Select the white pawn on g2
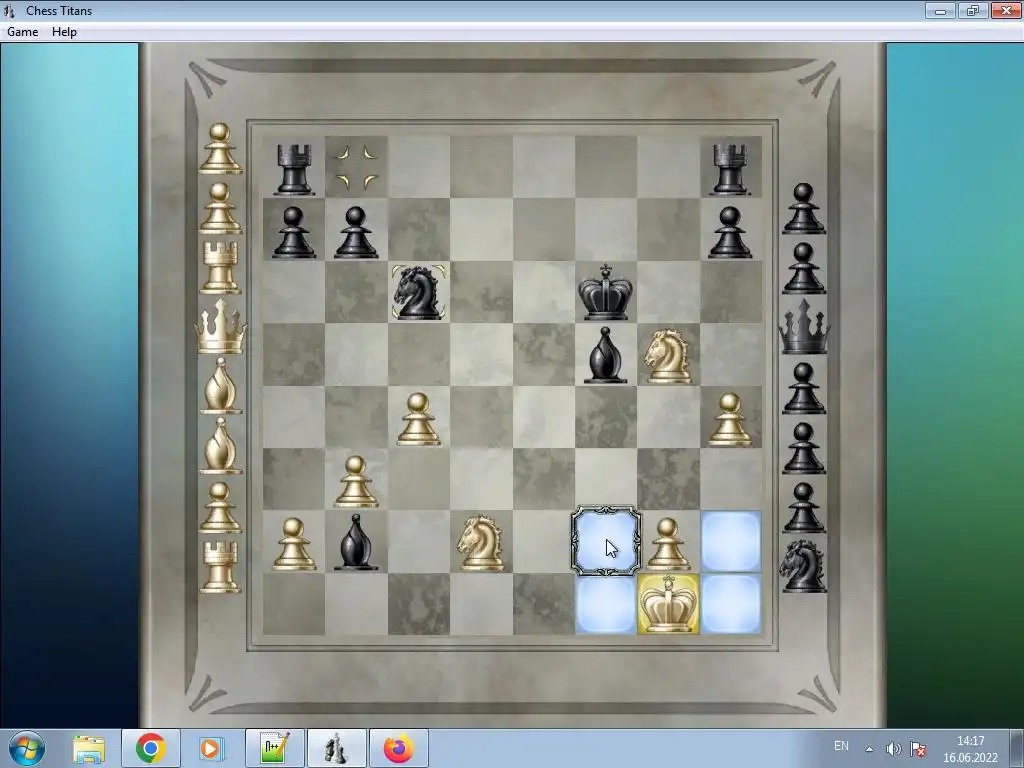The image size is (1024, 768). click(667, 543)
